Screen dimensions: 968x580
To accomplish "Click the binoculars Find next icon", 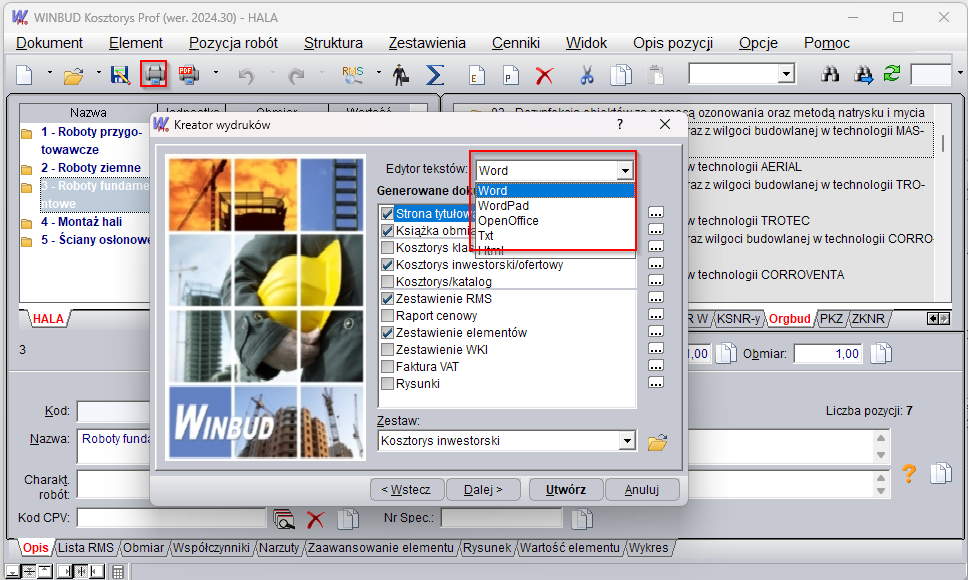I will [x=863, y=75].
